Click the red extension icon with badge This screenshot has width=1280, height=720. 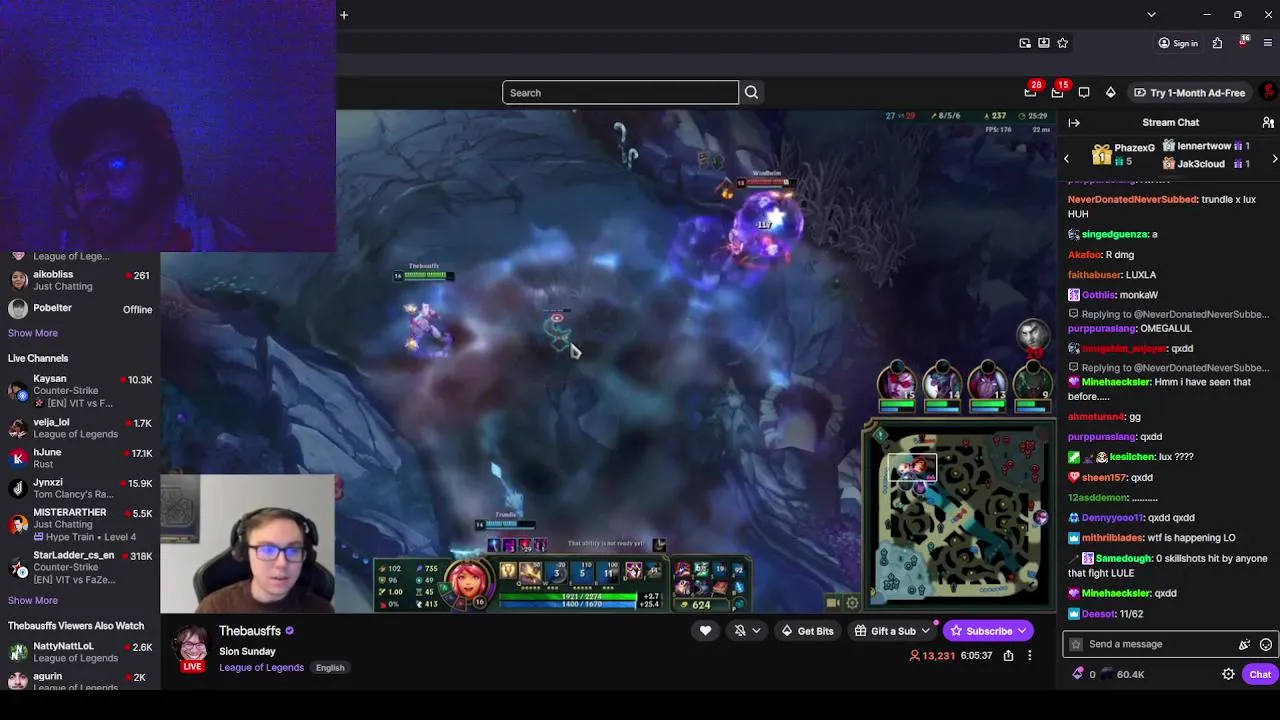point(1243,42)
